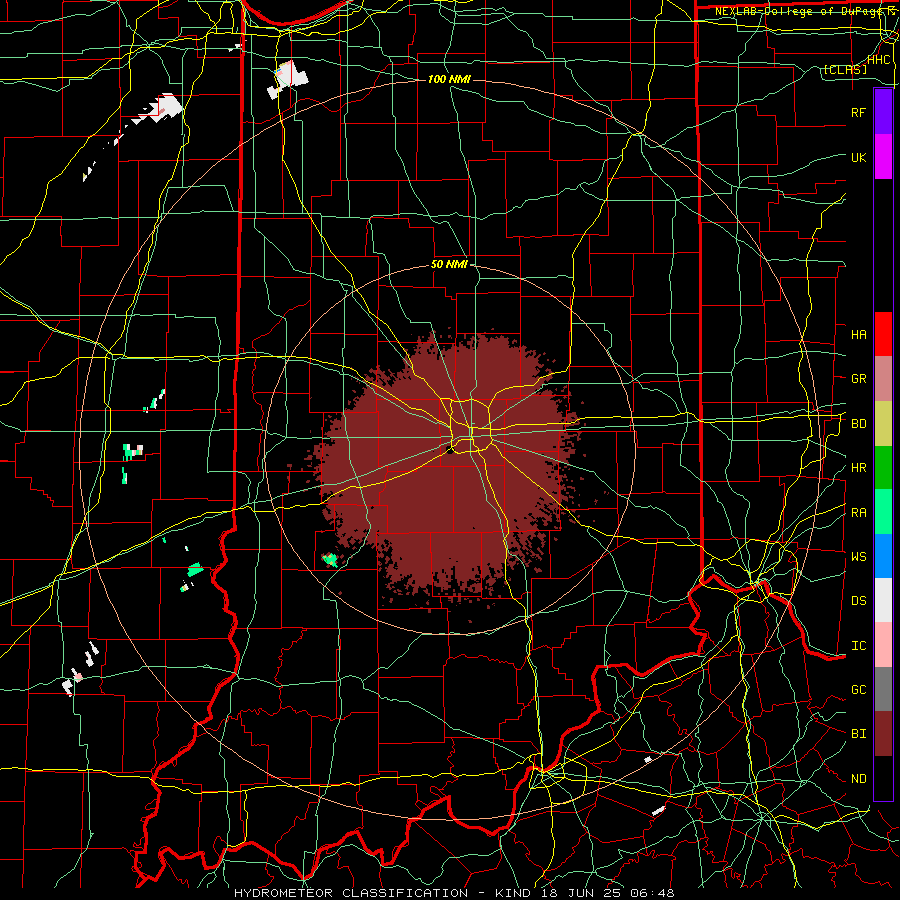The width and height of the screenshot is (900, 900).
Task: Pick the brown BI legend color swatch
Action: (x=883, y=734)
